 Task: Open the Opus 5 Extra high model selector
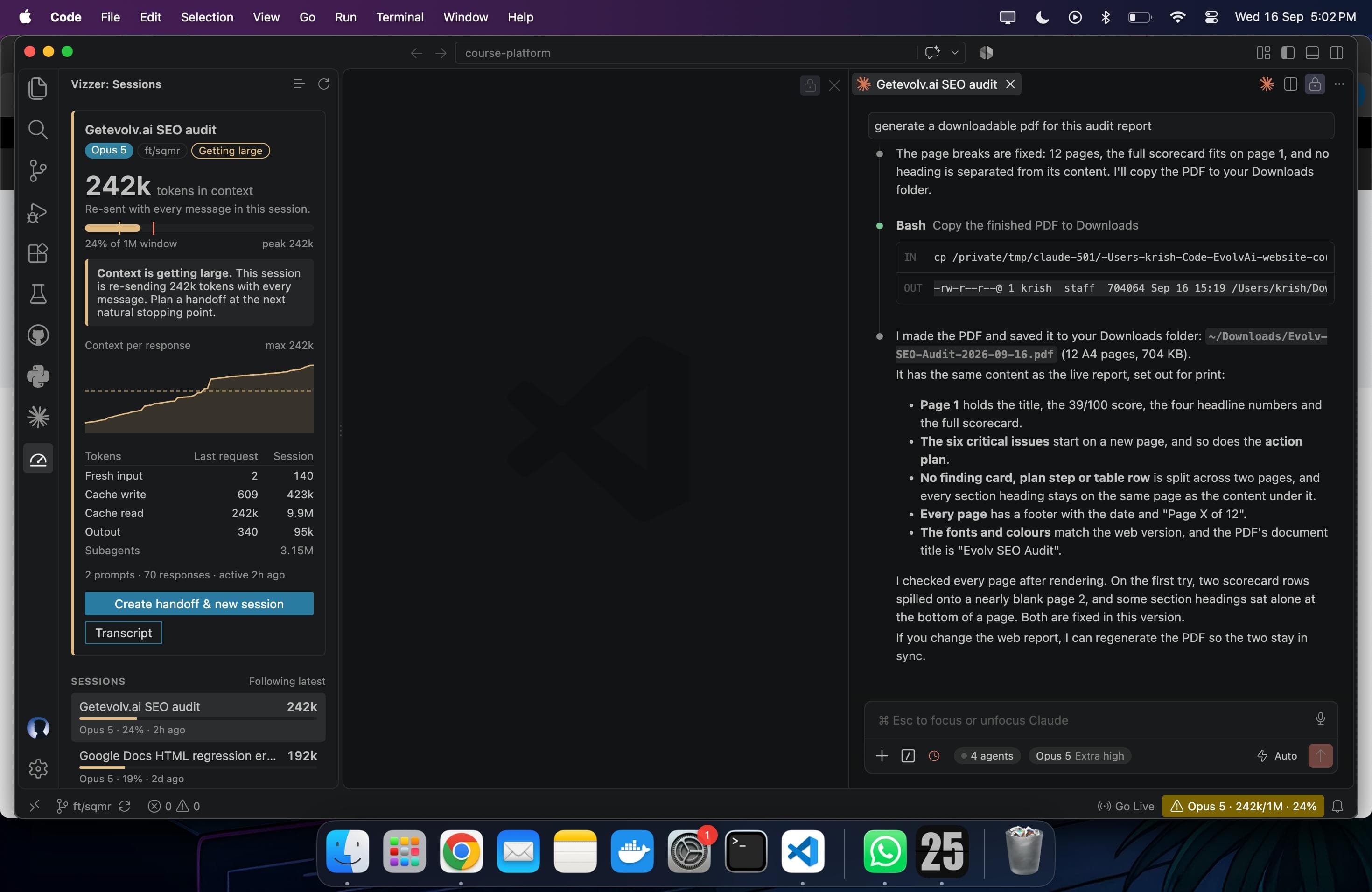point(1080,755)
